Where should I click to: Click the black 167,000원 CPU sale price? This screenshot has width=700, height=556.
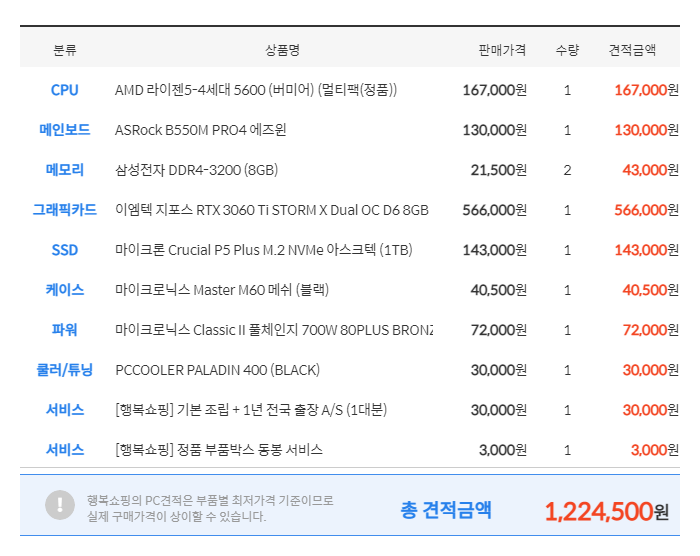[495, 90]
